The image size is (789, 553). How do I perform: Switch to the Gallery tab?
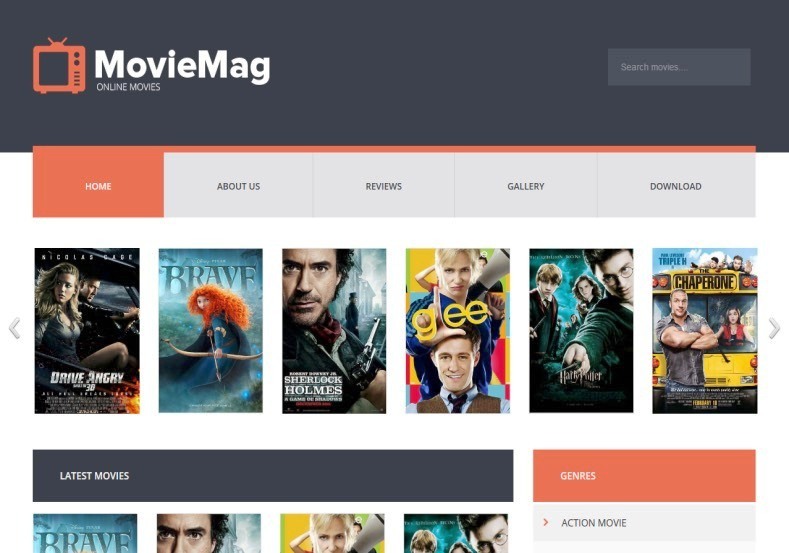(x=526, y=186)
